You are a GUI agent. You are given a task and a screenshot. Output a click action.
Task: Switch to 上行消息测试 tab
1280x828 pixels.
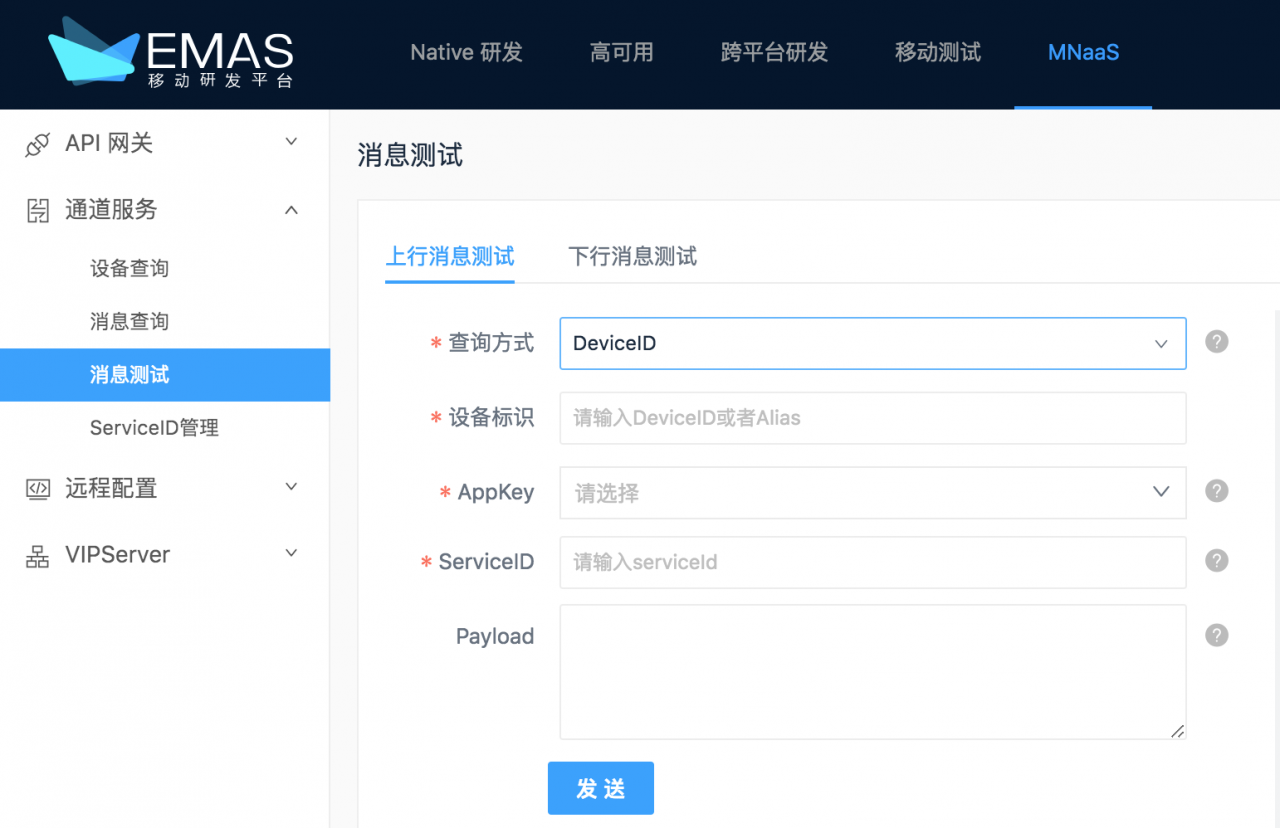[450, 257]
